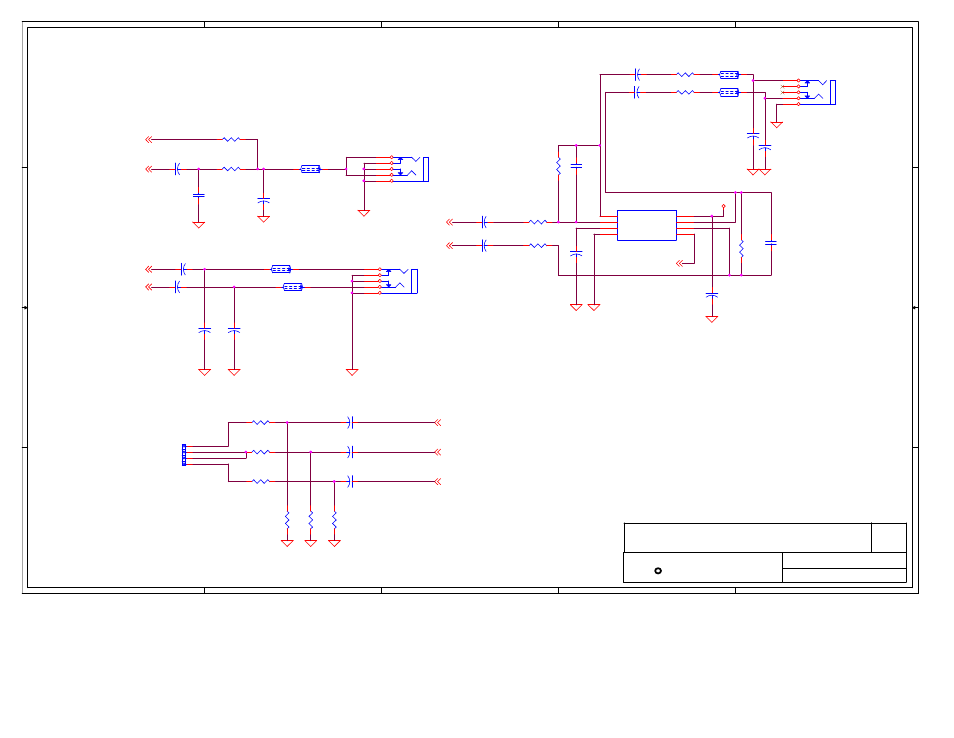The width and height of the screenshot is (954, 738).
Task: Select the topmost off-page connector of top-left circuit
Action: 148,139
